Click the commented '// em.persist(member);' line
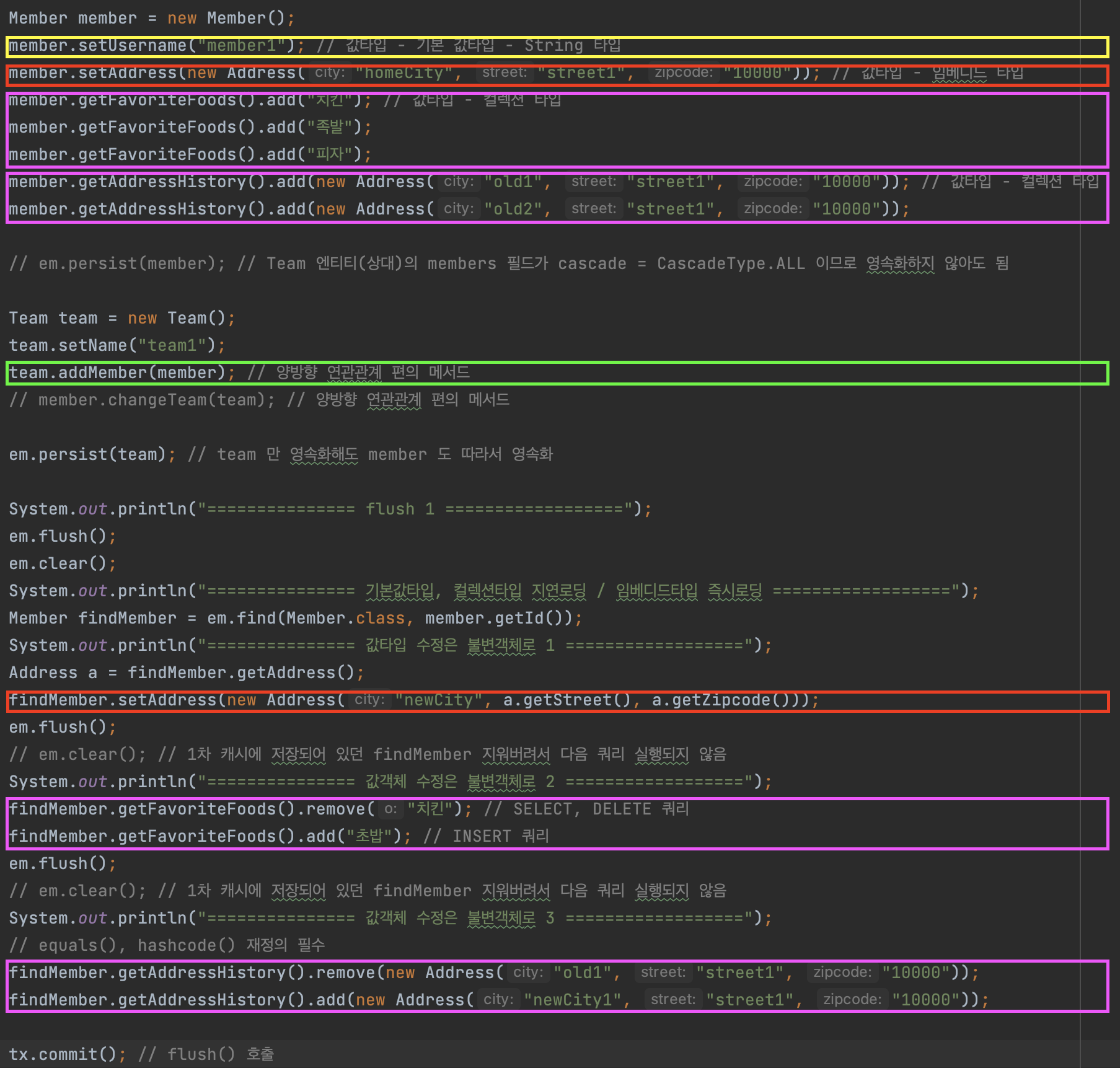Viewport: 1120px width, 1068px height. click(509, 263)
